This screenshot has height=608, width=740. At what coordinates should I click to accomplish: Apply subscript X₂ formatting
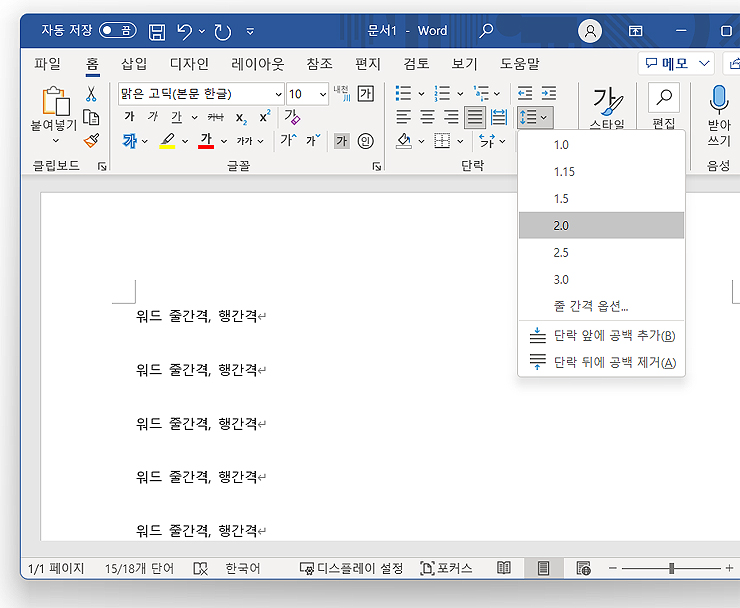[241, 118]
